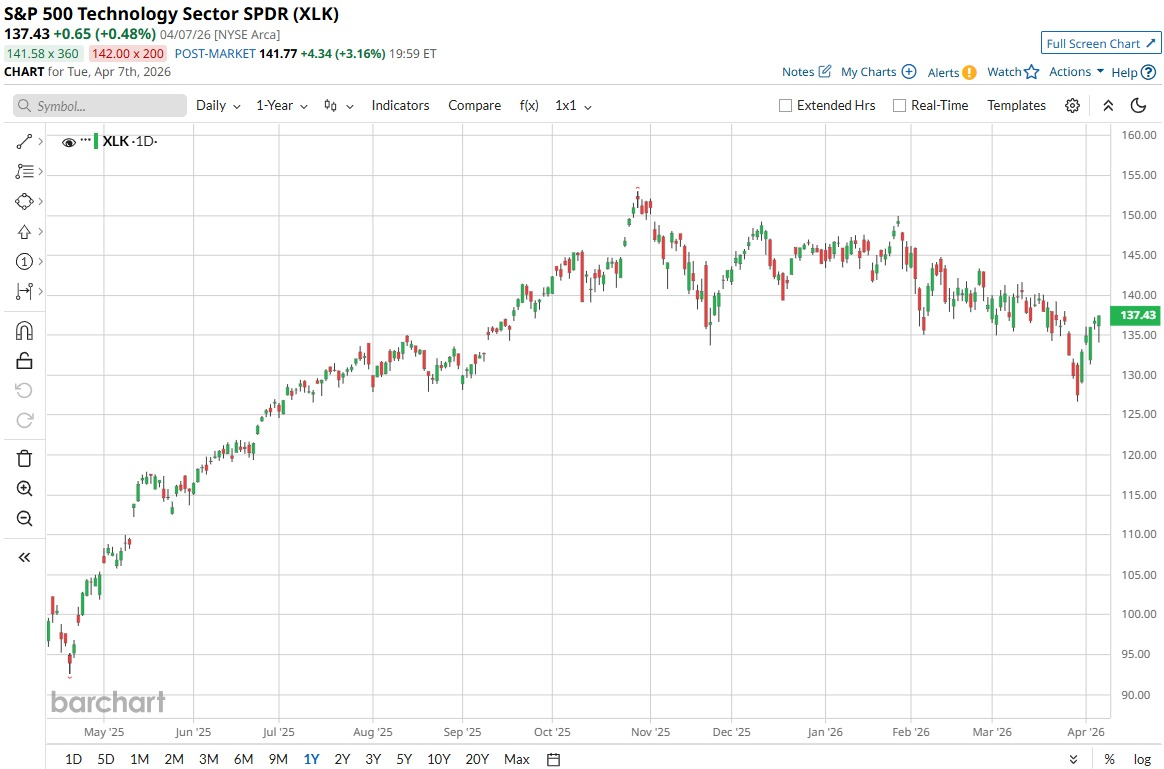Click the Watch star icon
Viewport: 1164px width, 769px height.
tap(1032, 72)
